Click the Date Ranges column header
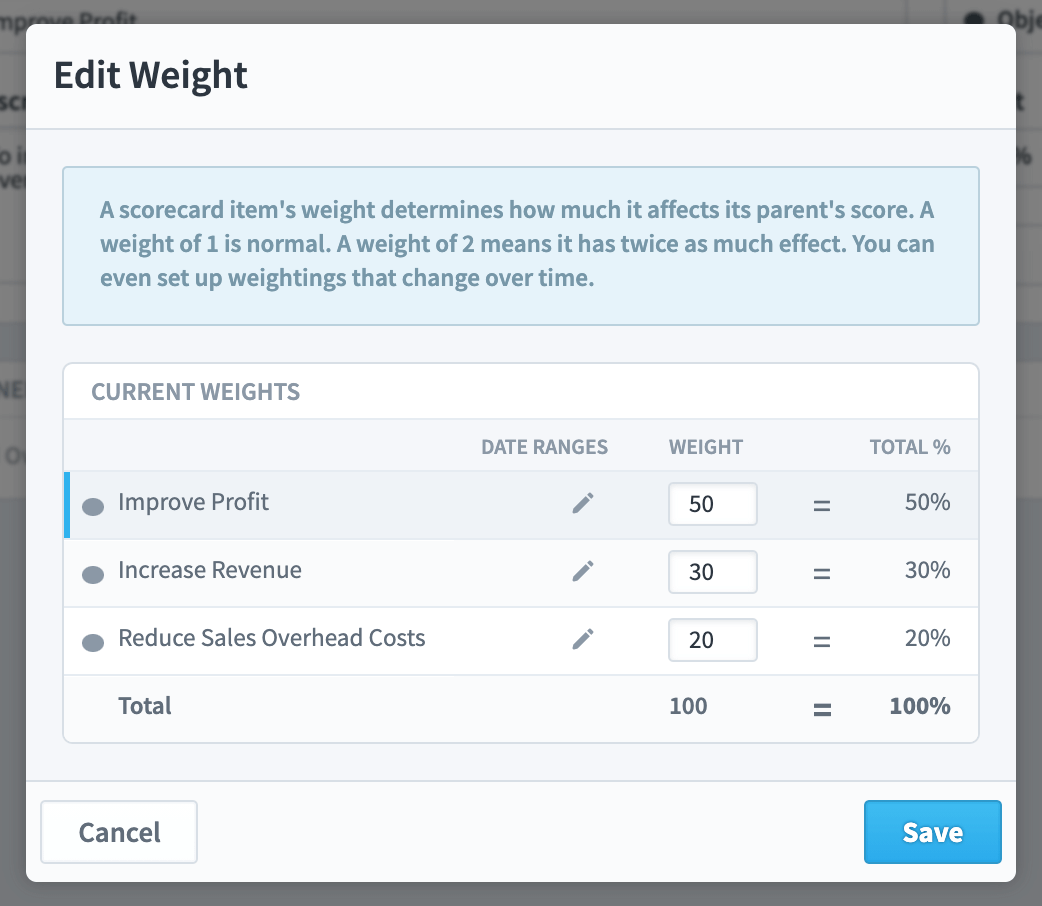The height and width of the screenshot is (906, 1042). pos(544,447)
